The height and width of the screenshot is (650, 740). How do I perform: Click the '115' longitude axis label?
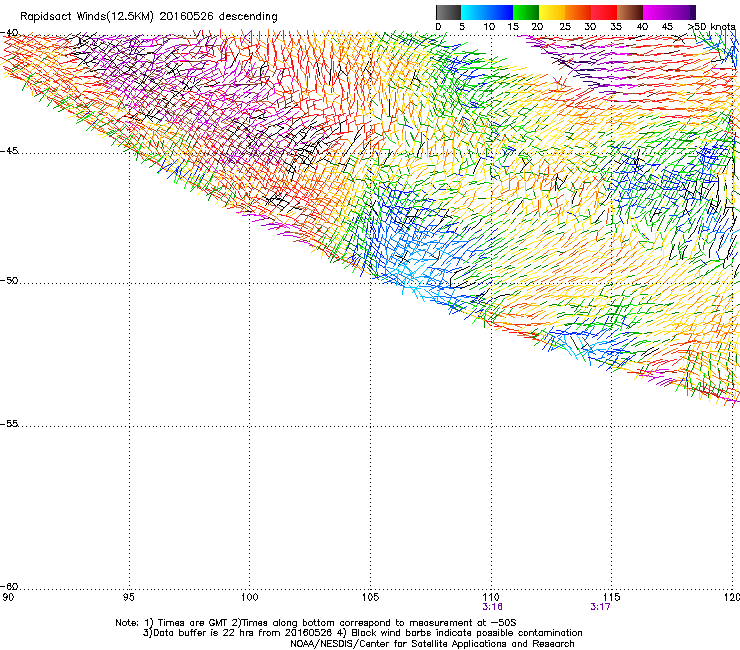(612, 597)
